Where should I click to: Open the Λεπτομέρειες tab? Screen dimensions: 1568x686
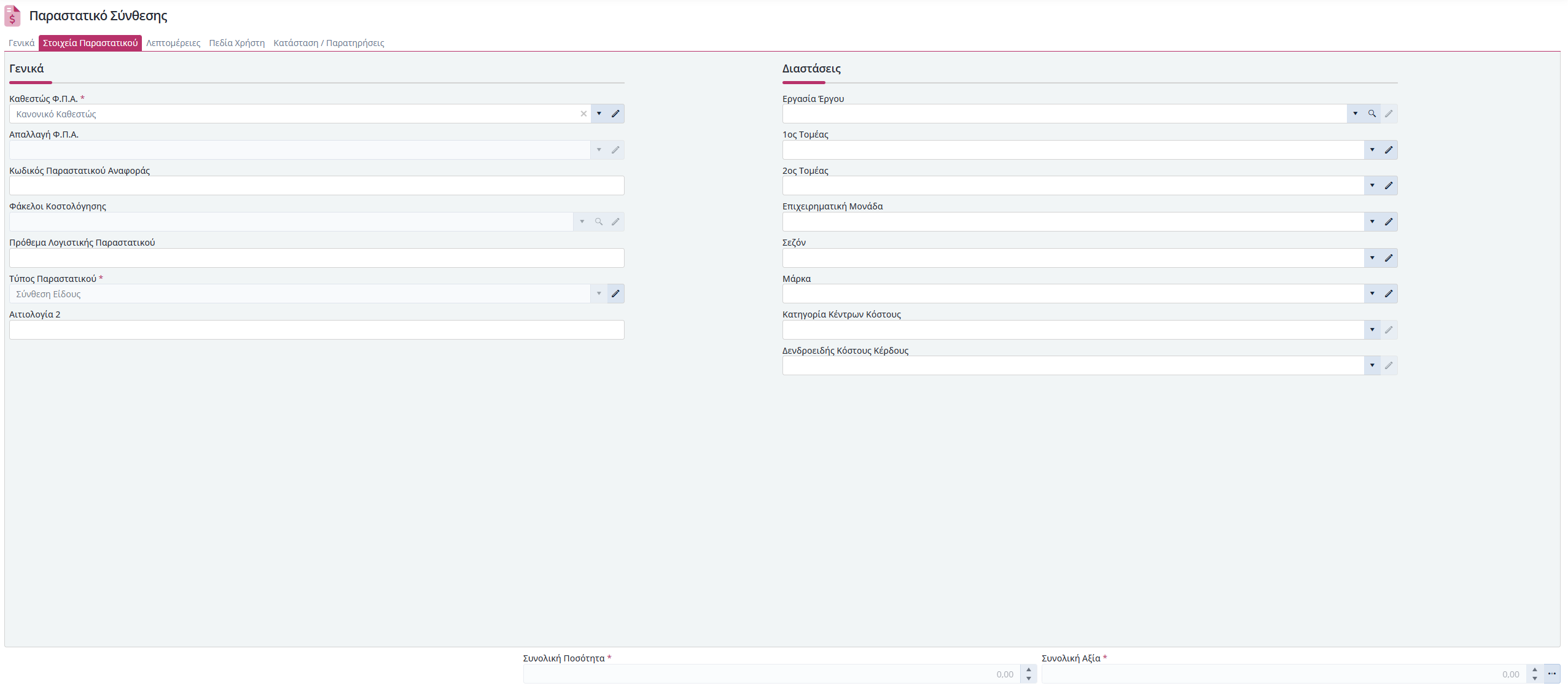pyautogui.click(x=173, y=43)
